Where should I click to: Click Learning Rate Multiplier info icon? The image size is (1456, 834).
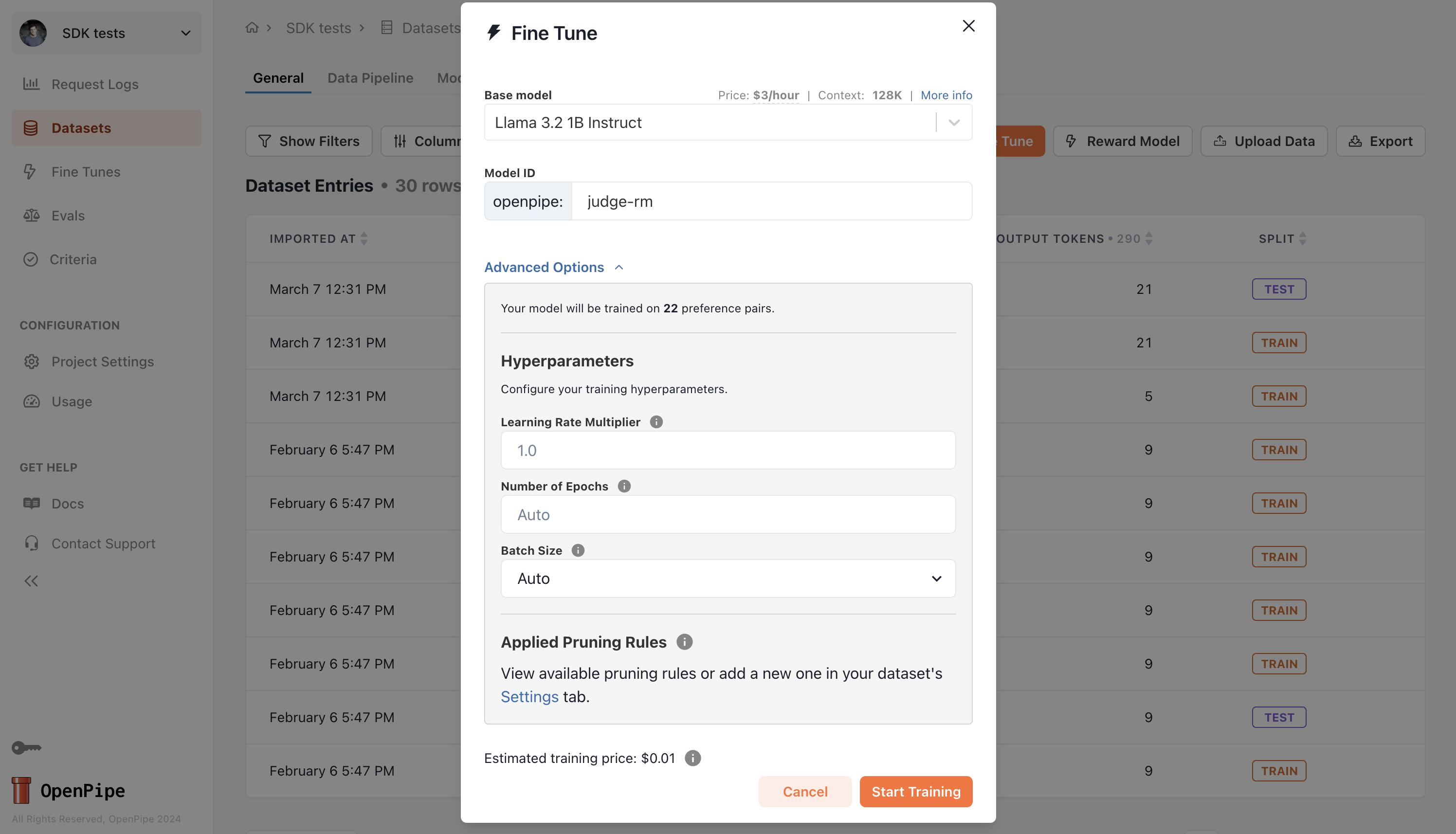coord(656,421)
